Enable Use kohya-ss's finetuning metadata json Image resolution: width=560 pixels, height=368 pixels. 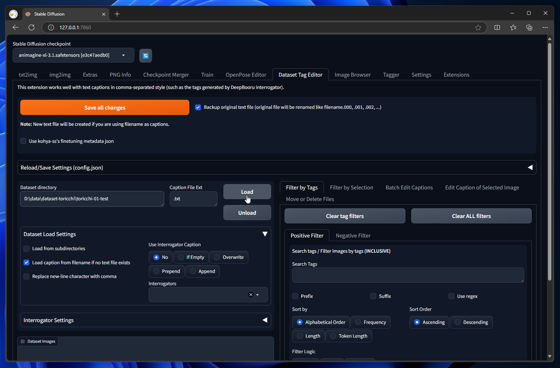pyautogui.click(x=23, y=141)
